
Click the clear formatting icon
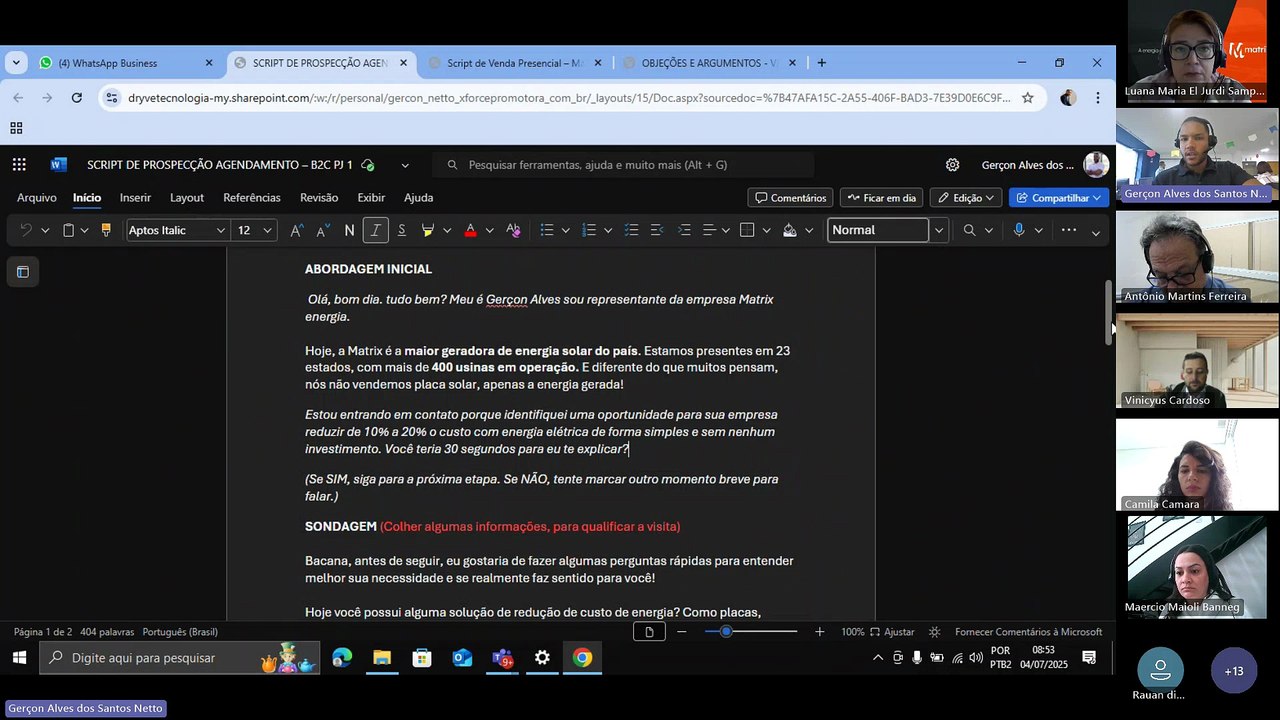(513, 230)
